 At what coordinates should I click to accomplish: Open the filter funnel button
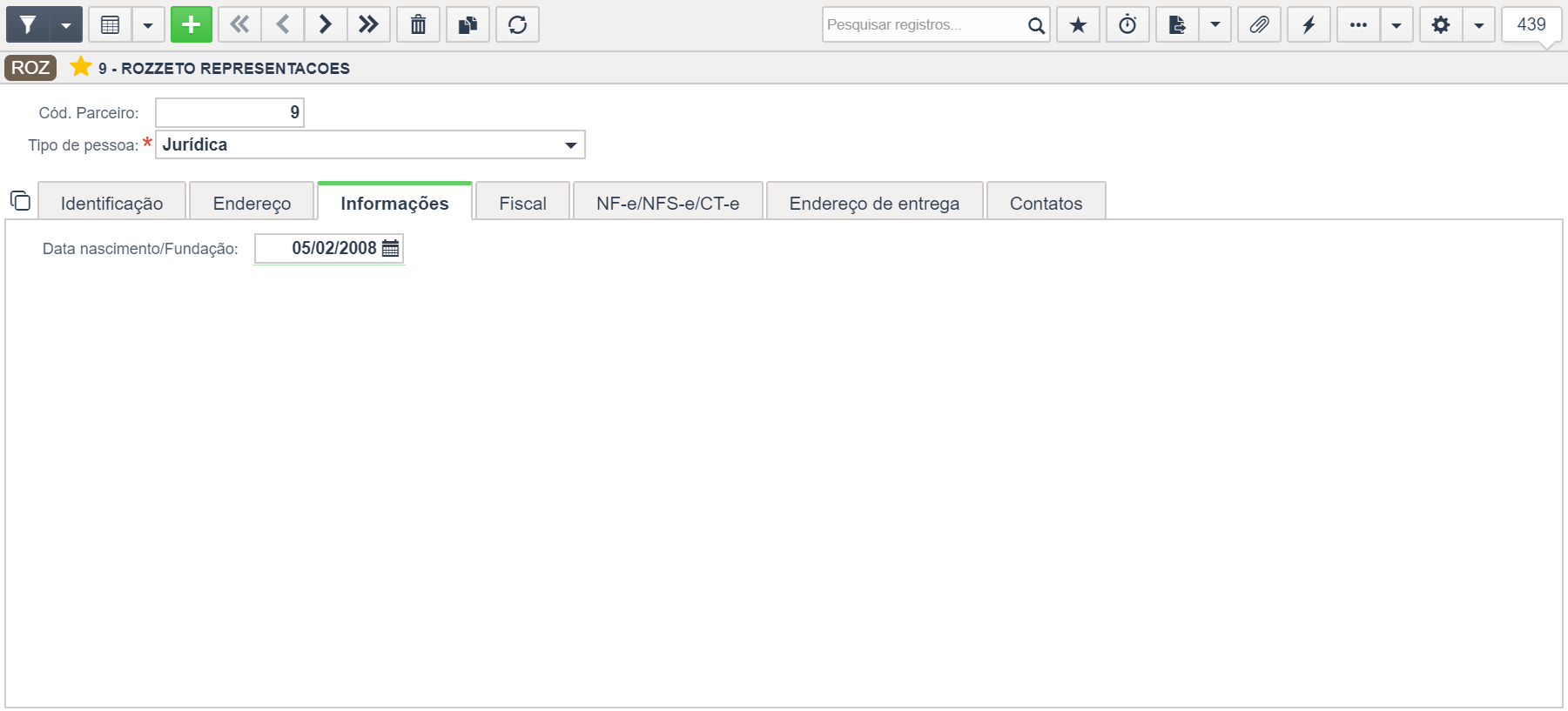tap(28, 24)
